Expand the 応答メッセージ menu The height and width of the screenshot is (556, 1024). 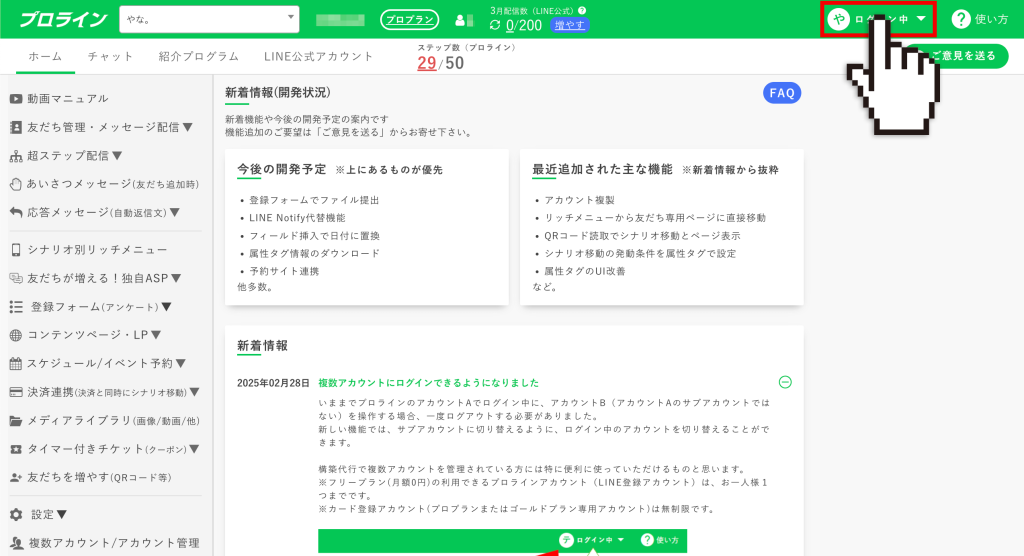click(103, 212)
